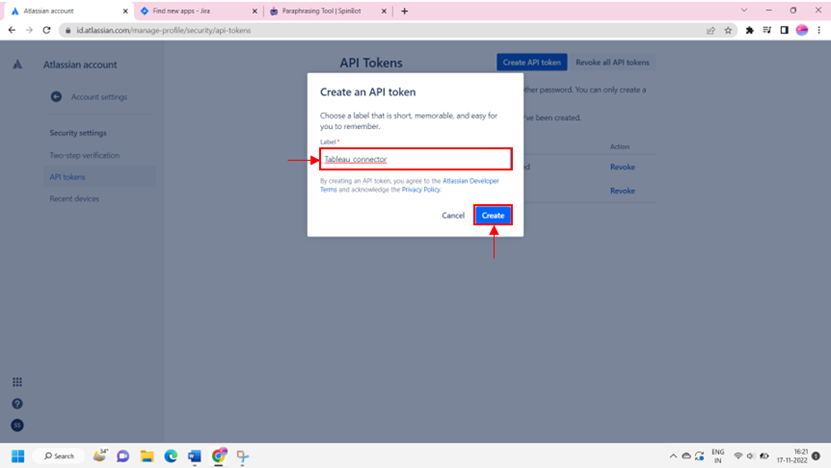Screen dimensions: 831x468
Task: Close the Find new apps - Jira tab
Action: 254,11
